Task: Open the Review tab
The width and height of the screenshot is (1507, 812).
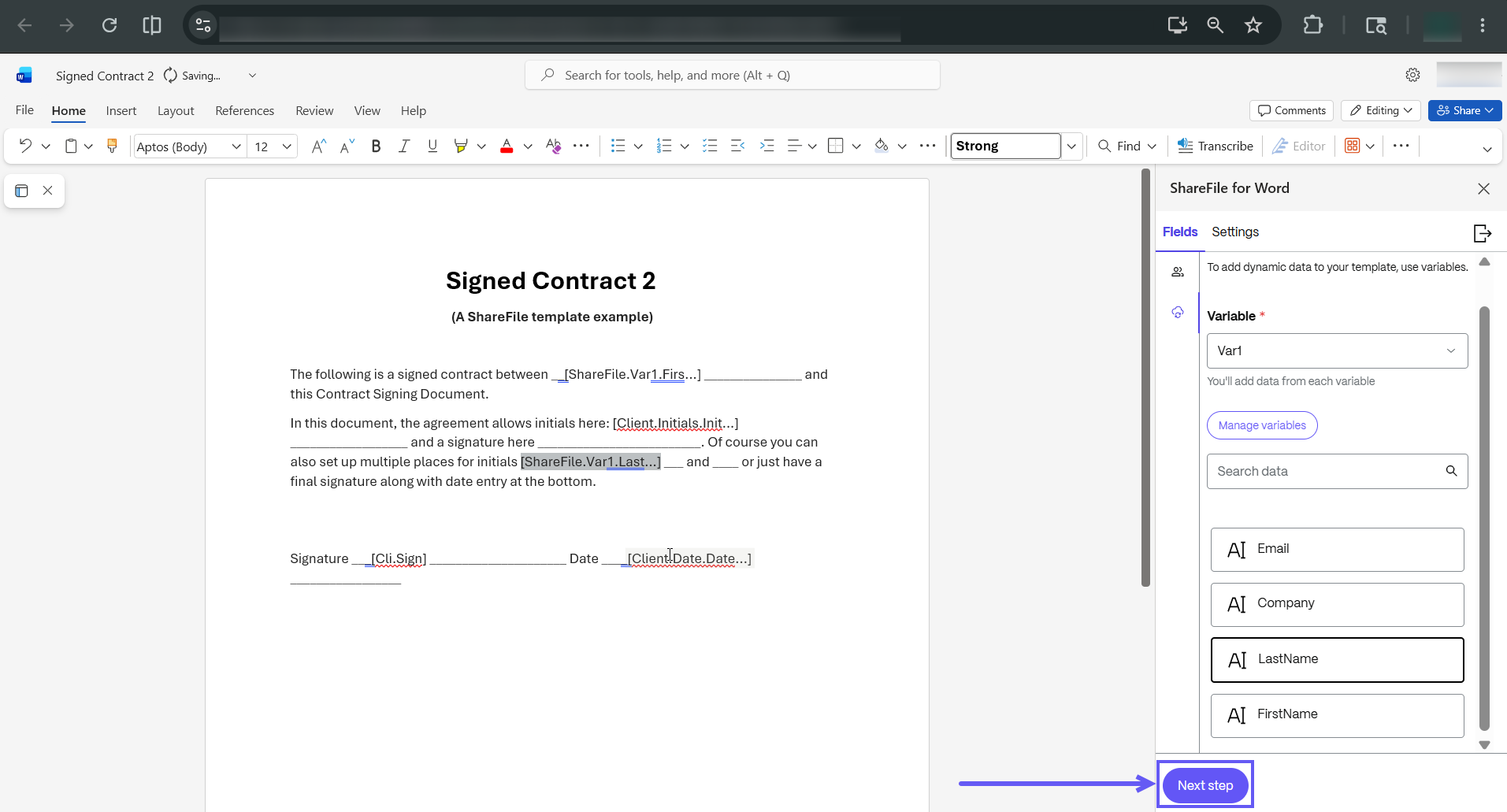Action: [314, 111]
